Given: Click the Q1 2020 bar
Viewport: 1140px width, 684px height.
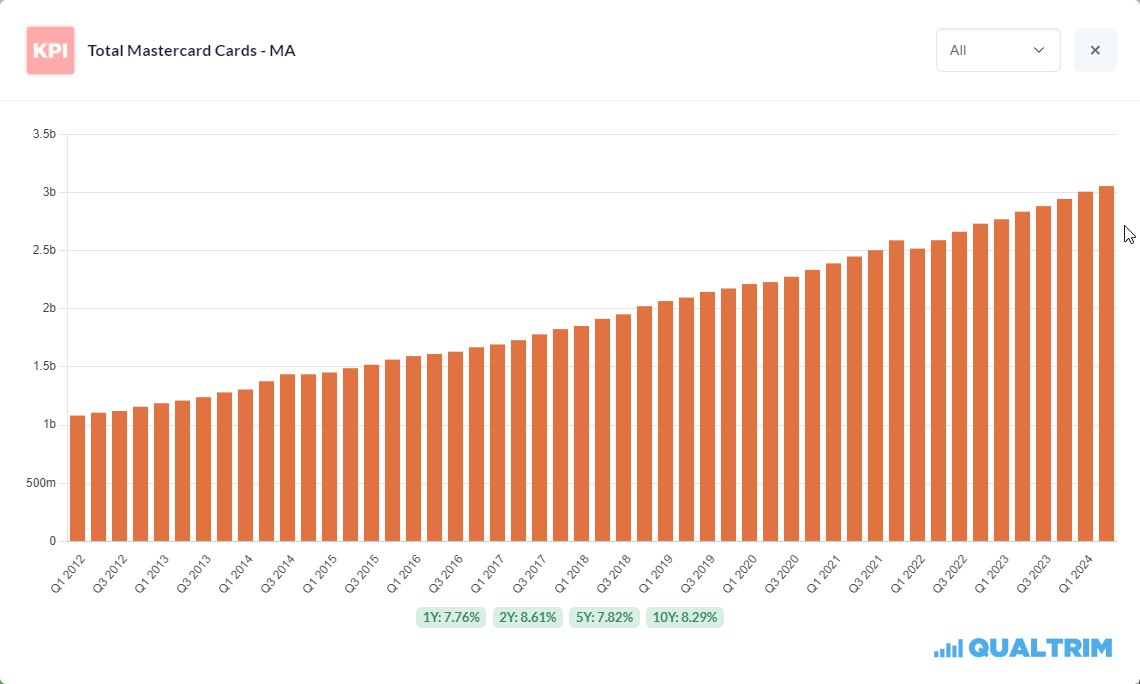Looking at the screenshot, I should point(749,412).
